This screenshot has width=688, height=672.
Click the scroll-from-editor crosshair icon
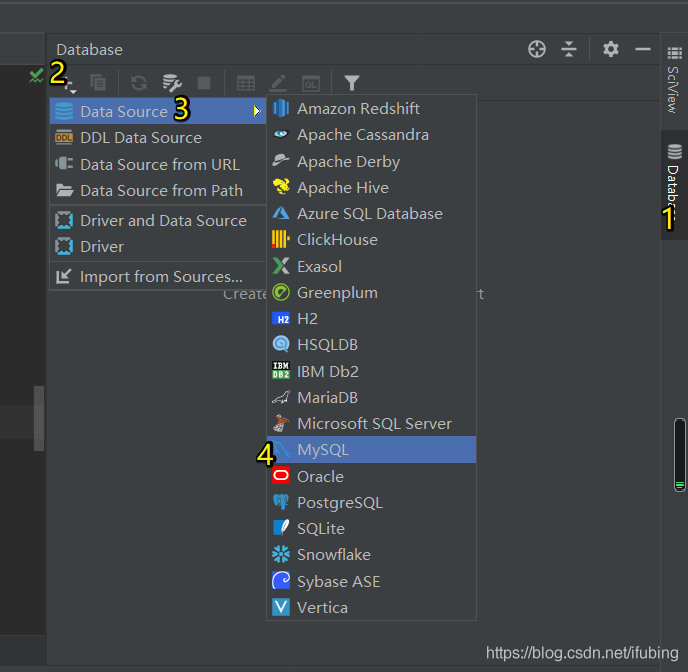pos(537,49)
